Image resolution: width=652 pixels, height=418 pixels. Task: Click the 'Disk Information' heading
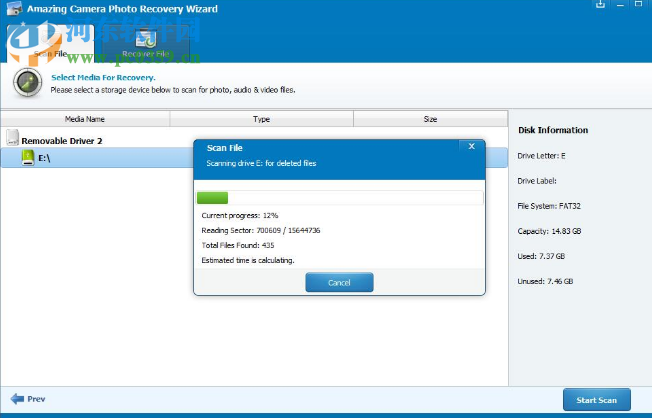[553, 130]
